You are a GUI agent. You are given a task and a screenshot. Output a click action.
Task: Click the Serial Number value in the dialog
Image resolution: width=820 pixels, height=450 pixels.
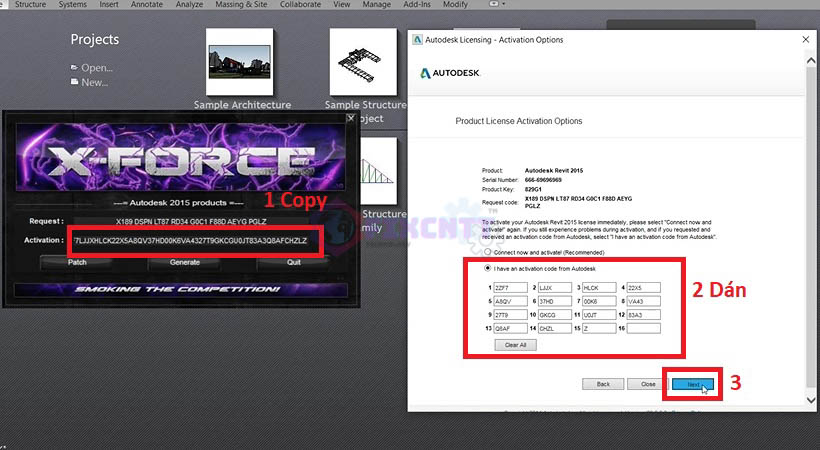[543, 180]
